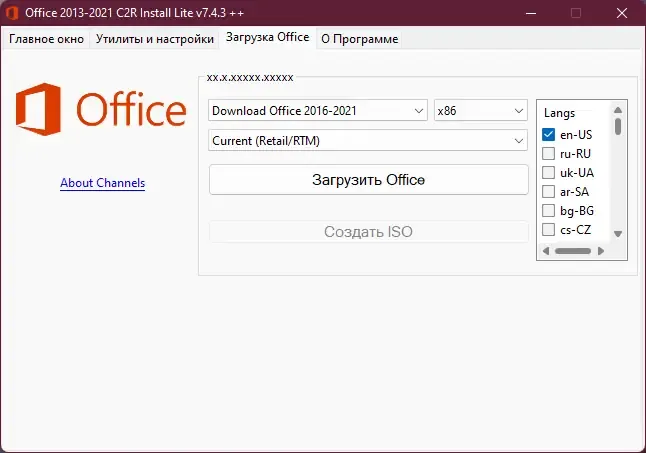Tick the ar-SA language checkbox
Image resolution: width=646 pixels, height=453 pixels.
tap(548, 191)
